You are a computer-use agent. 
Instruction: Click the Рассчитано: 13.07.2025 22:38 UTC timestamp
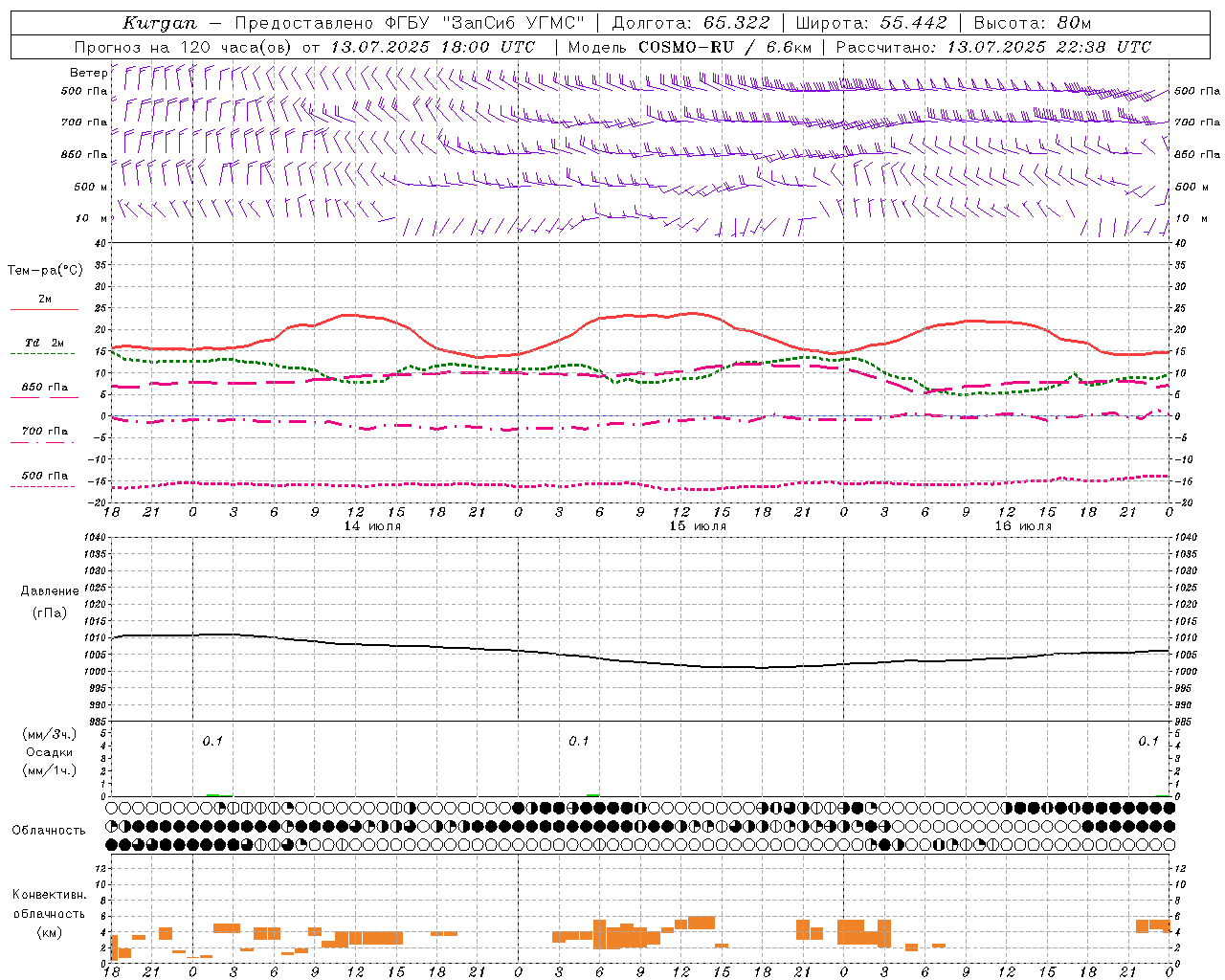tap(993, 47)
